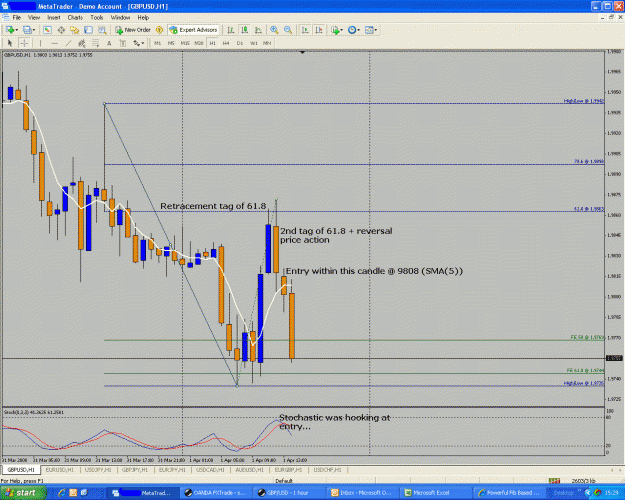Toggle chart auto scroll
This screenshot has width=625, height=500.
point(305,30)
